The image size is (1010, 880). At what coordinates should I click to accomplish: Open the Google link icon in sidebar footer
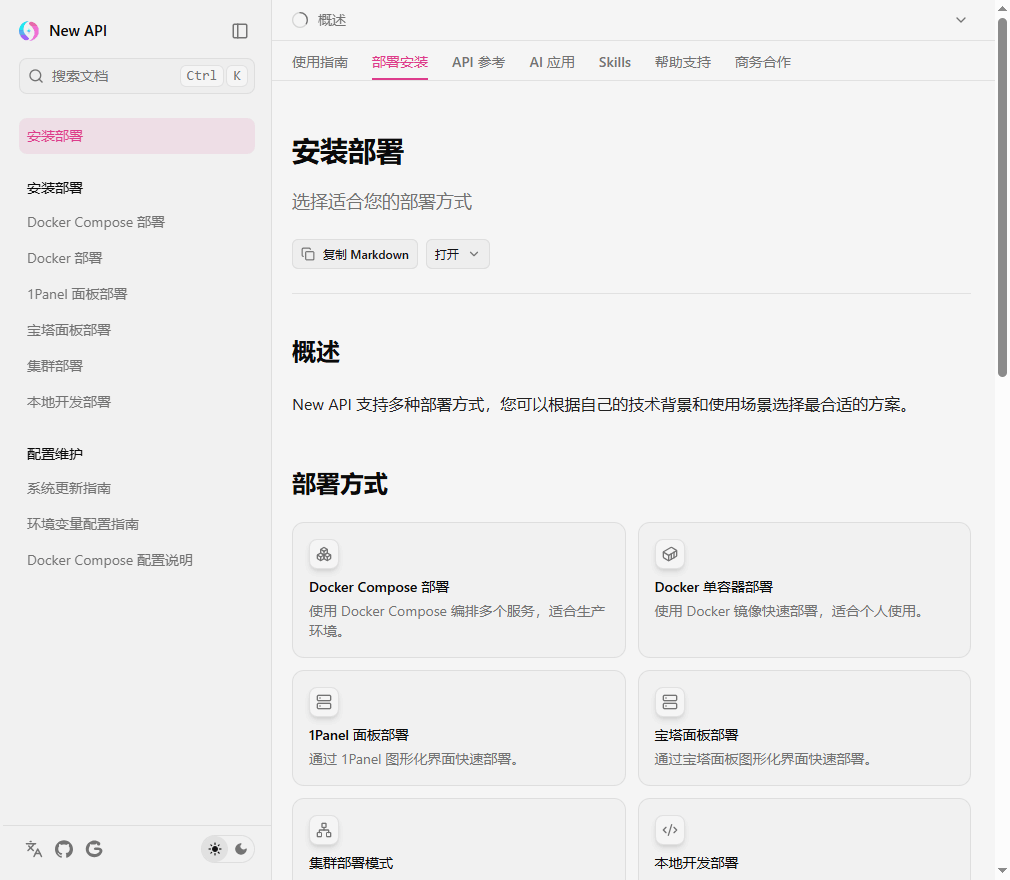click(x=94, y=849)
